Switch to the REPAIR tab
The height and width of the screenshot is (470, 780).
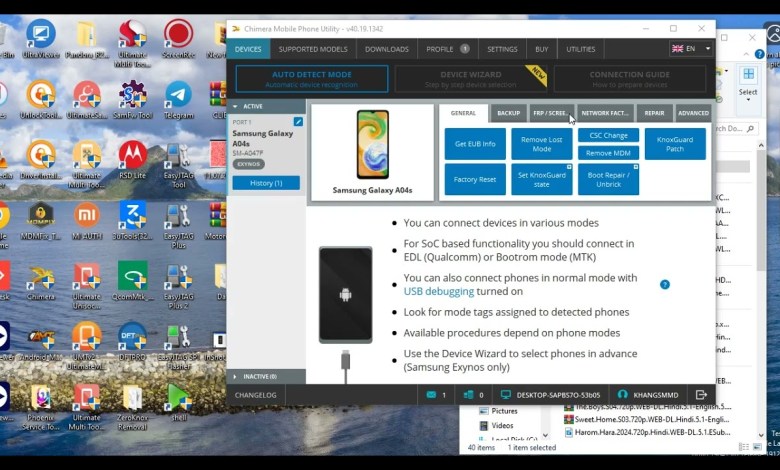tap(654, 113)
